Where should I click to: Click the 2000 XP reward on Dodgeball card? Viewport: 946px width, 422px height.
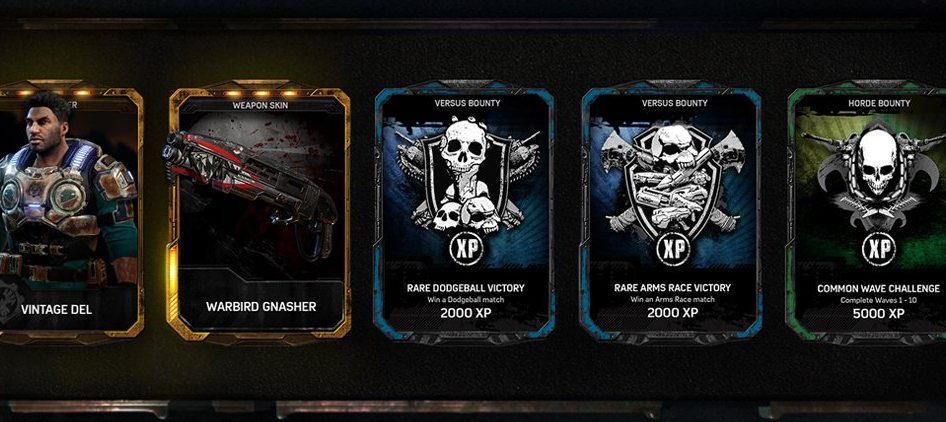click(x=465, y=313)
